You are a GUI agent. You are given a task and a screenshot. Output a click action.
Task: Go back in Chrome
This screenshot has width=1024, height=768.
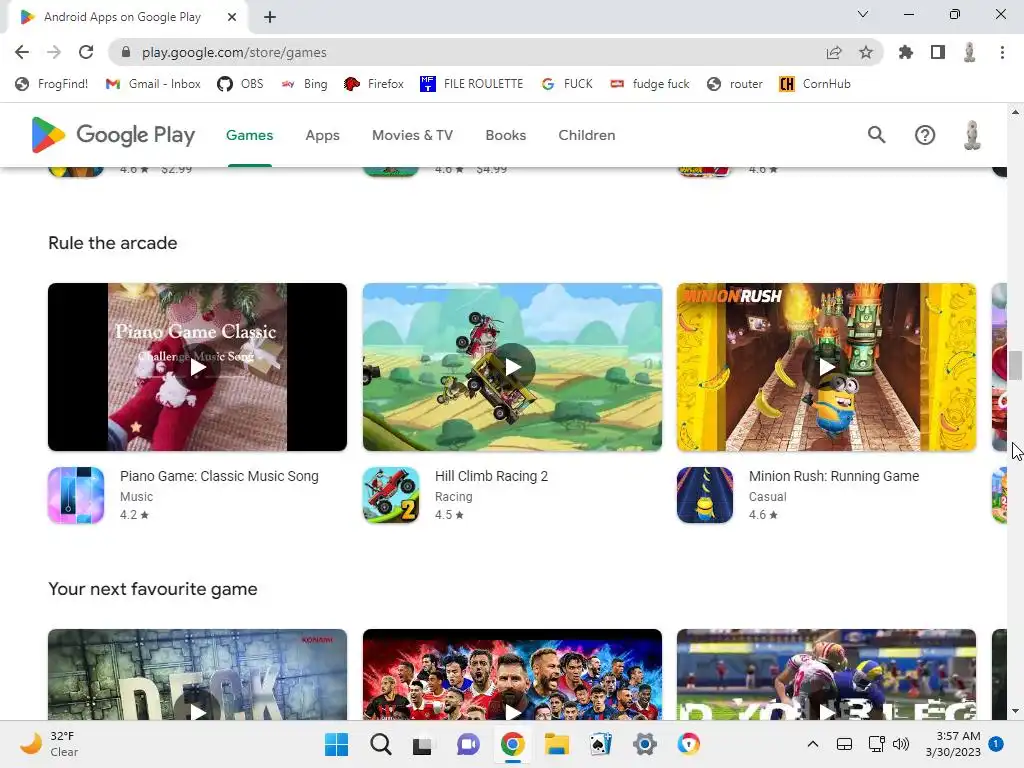click(x=22, y=52)
